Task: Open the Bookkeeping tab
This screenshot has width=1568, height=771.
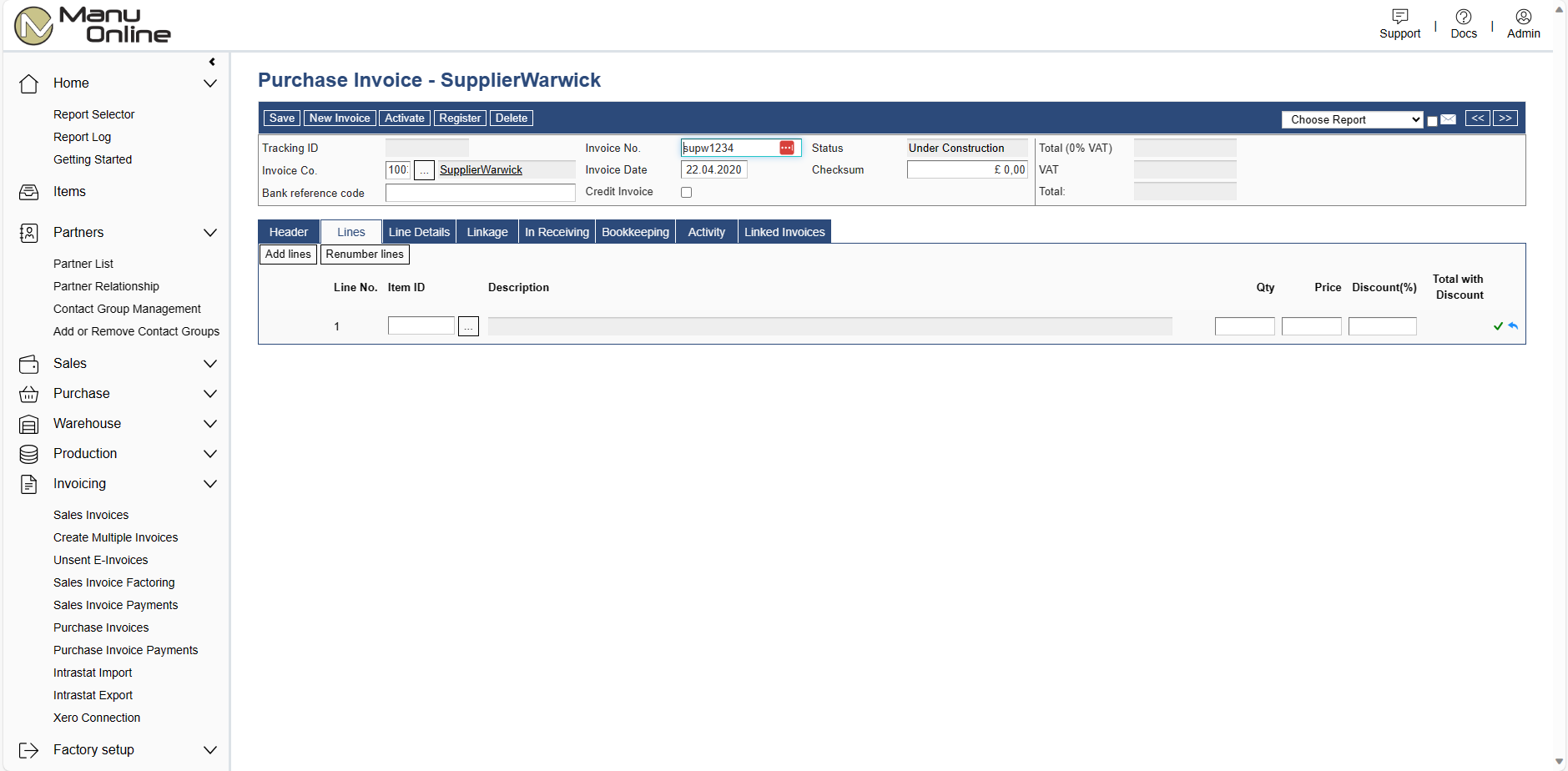Action: pyautogui.click(x=635, y=232)
